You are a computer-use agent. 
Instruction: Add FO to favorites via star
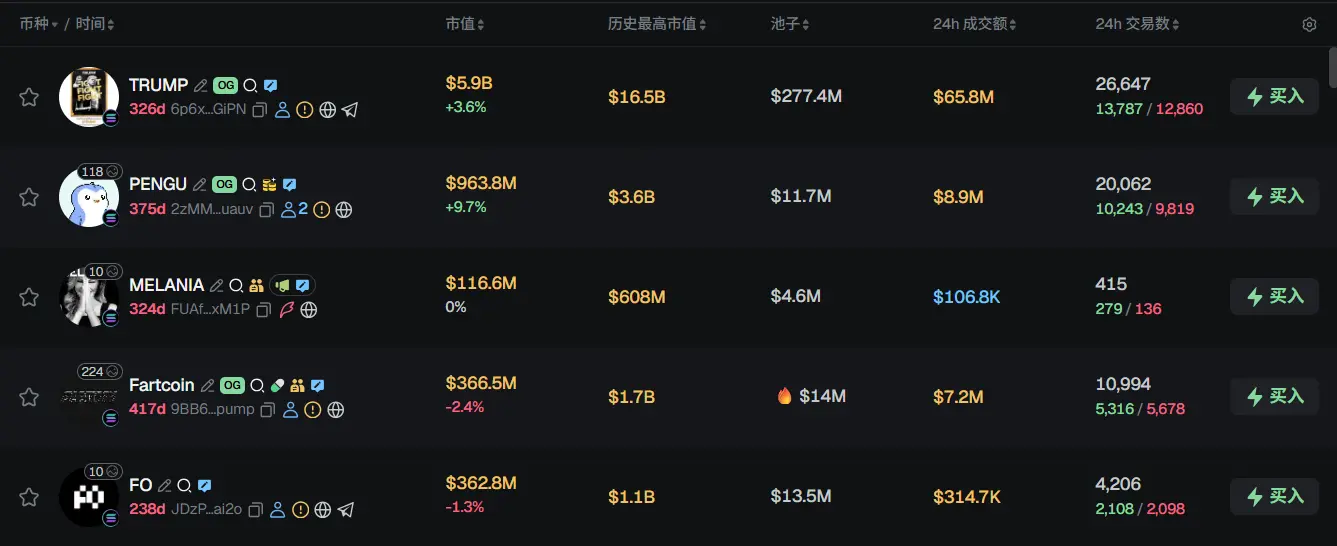[29, 497]
